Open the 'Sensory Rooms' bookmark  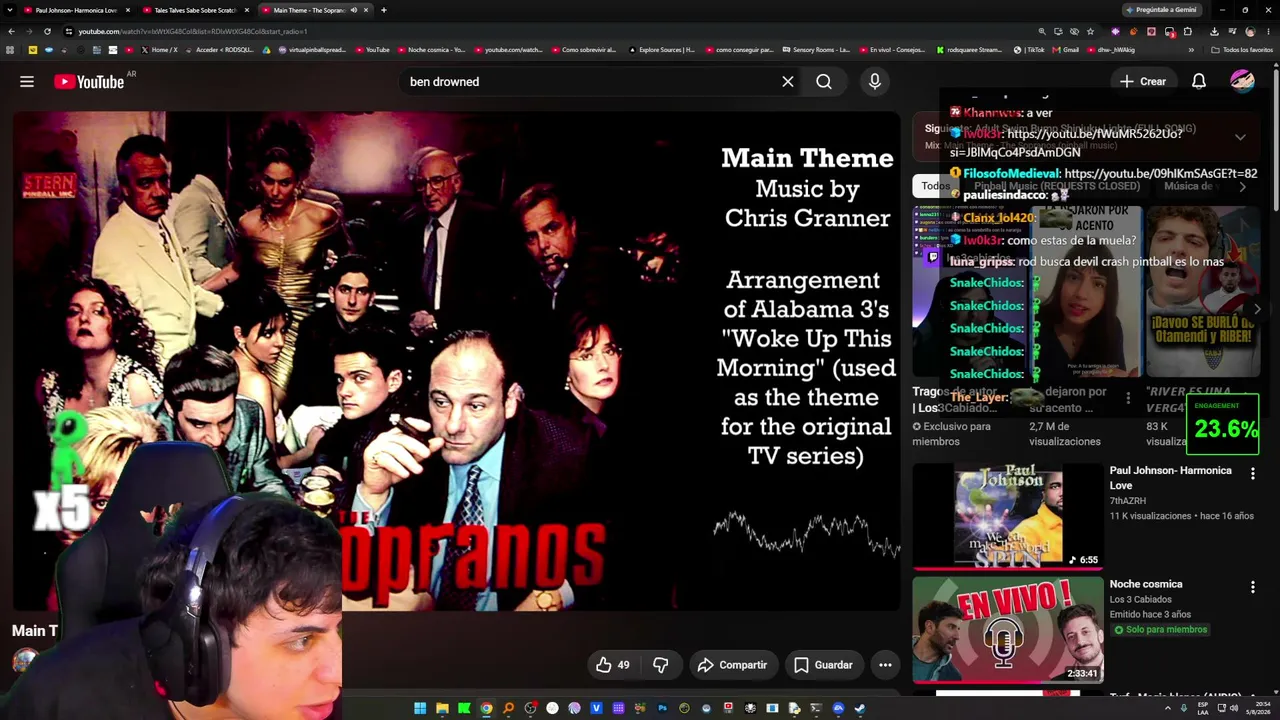coord(816,49)
